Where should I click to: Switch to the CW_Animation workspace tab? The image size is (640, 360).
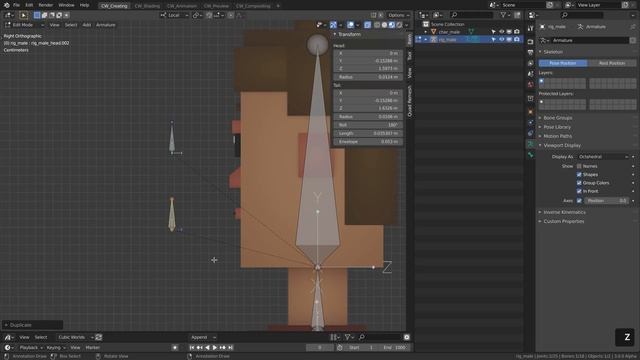[182, 6]
